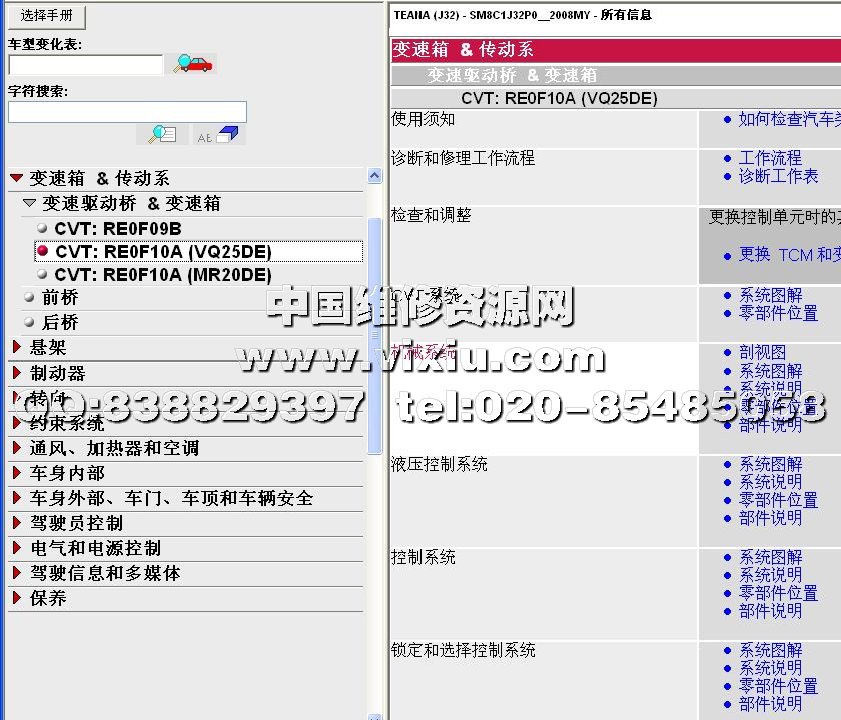Open the 更换 TCM link

[790, 254]
